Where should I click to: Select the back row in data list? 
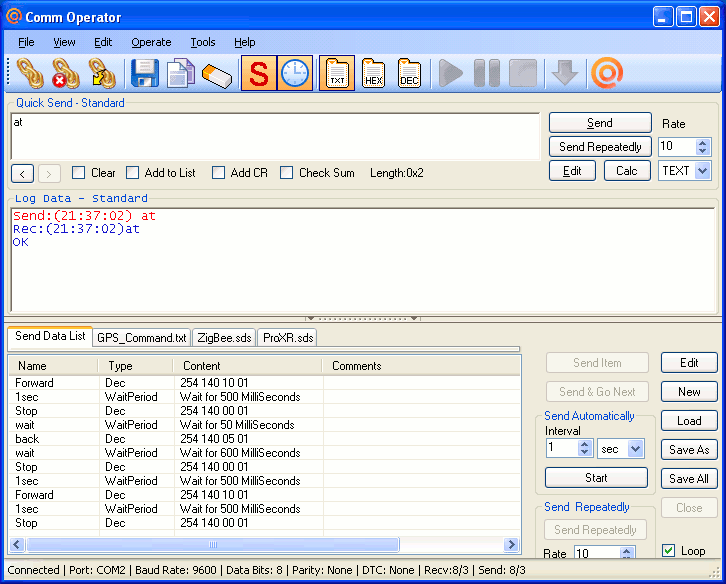[264, 439]
